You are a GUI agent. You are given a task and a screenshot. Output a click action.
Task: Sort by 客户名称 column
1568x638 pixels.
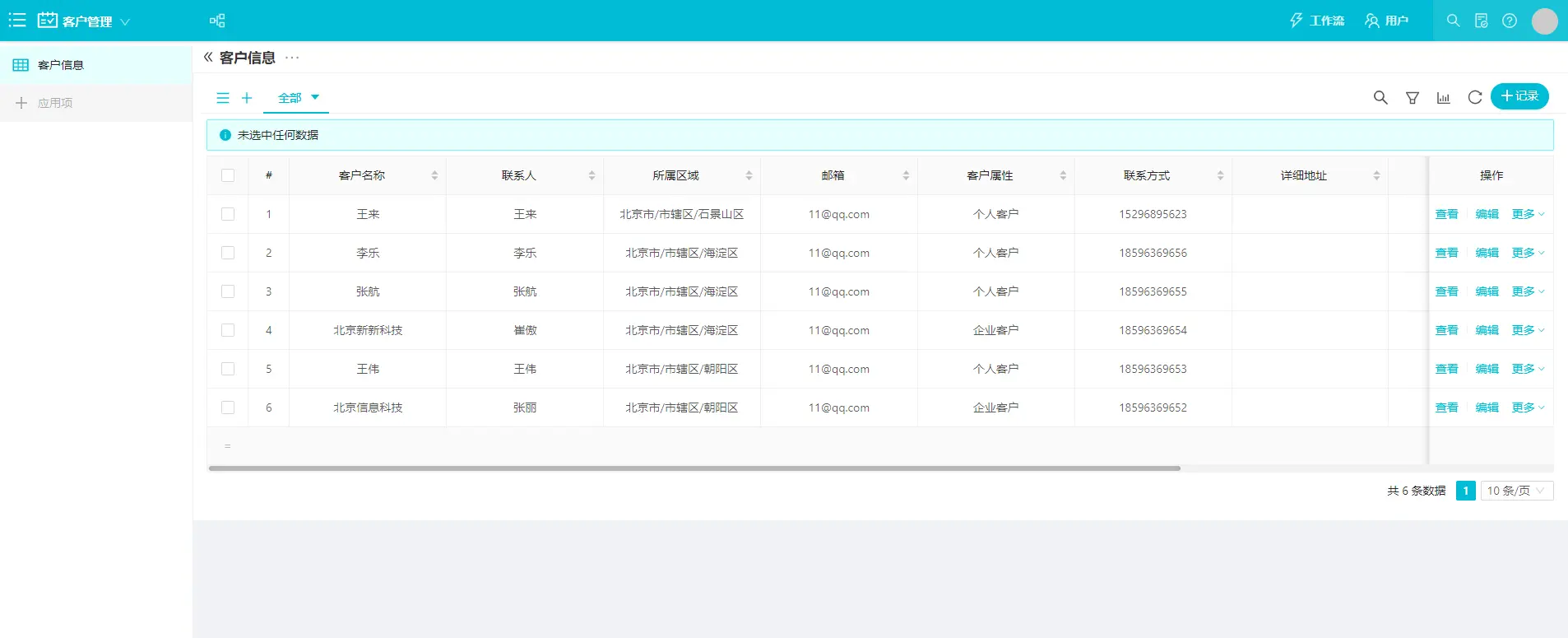[x=434, y=175]
